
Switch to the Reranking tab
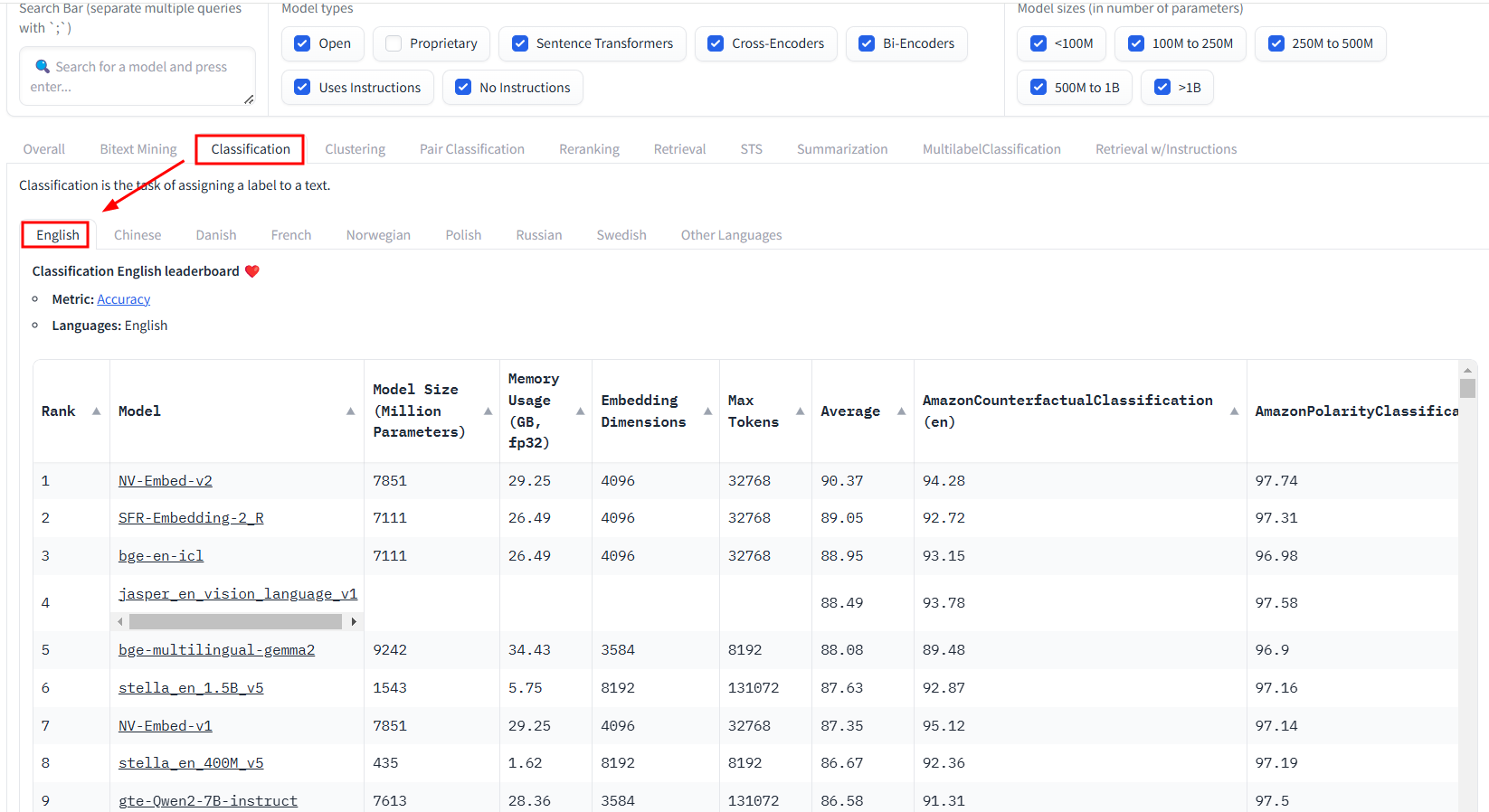589,149
